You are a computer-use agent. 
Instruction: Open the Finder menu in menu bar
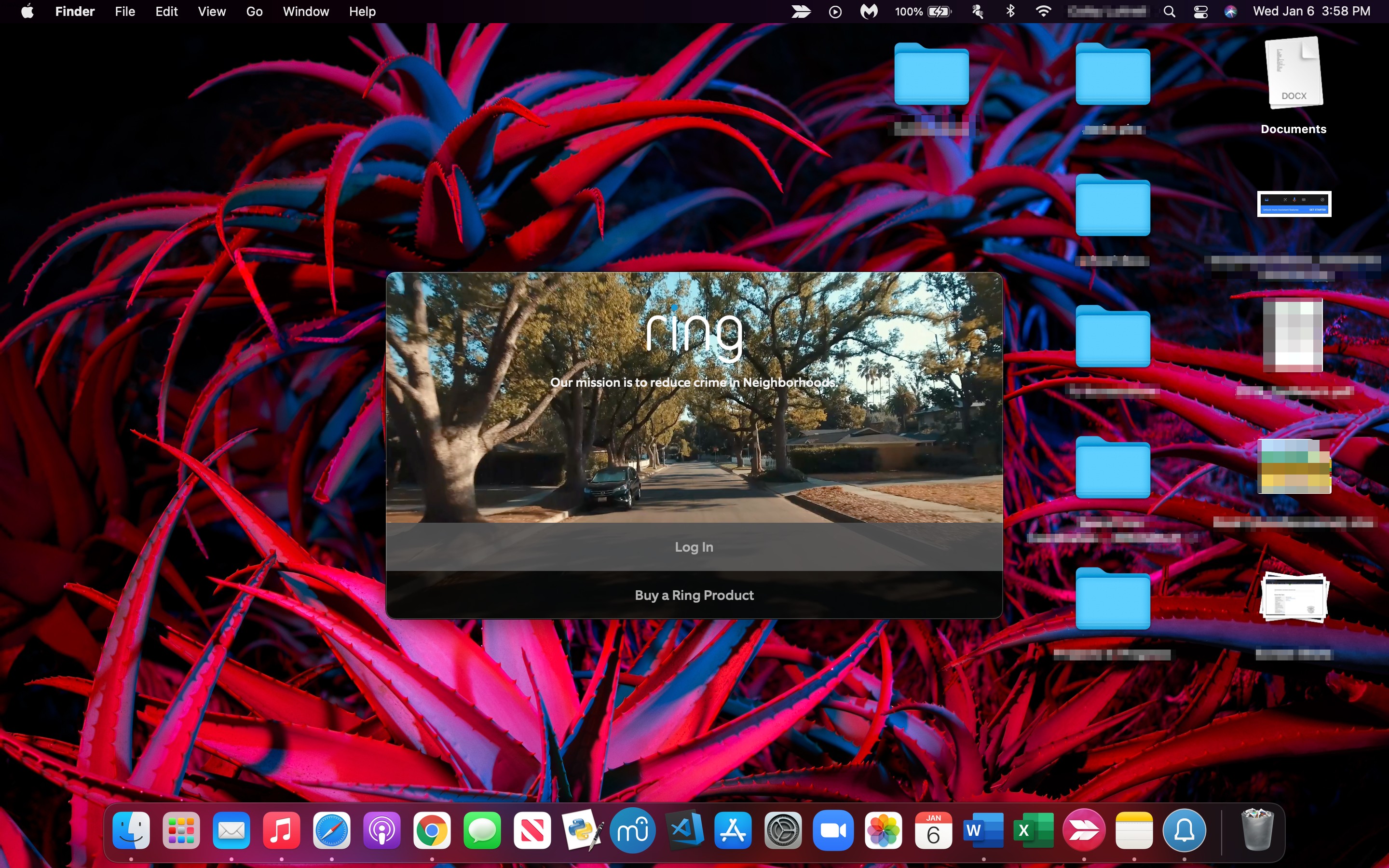coord(75,12)
